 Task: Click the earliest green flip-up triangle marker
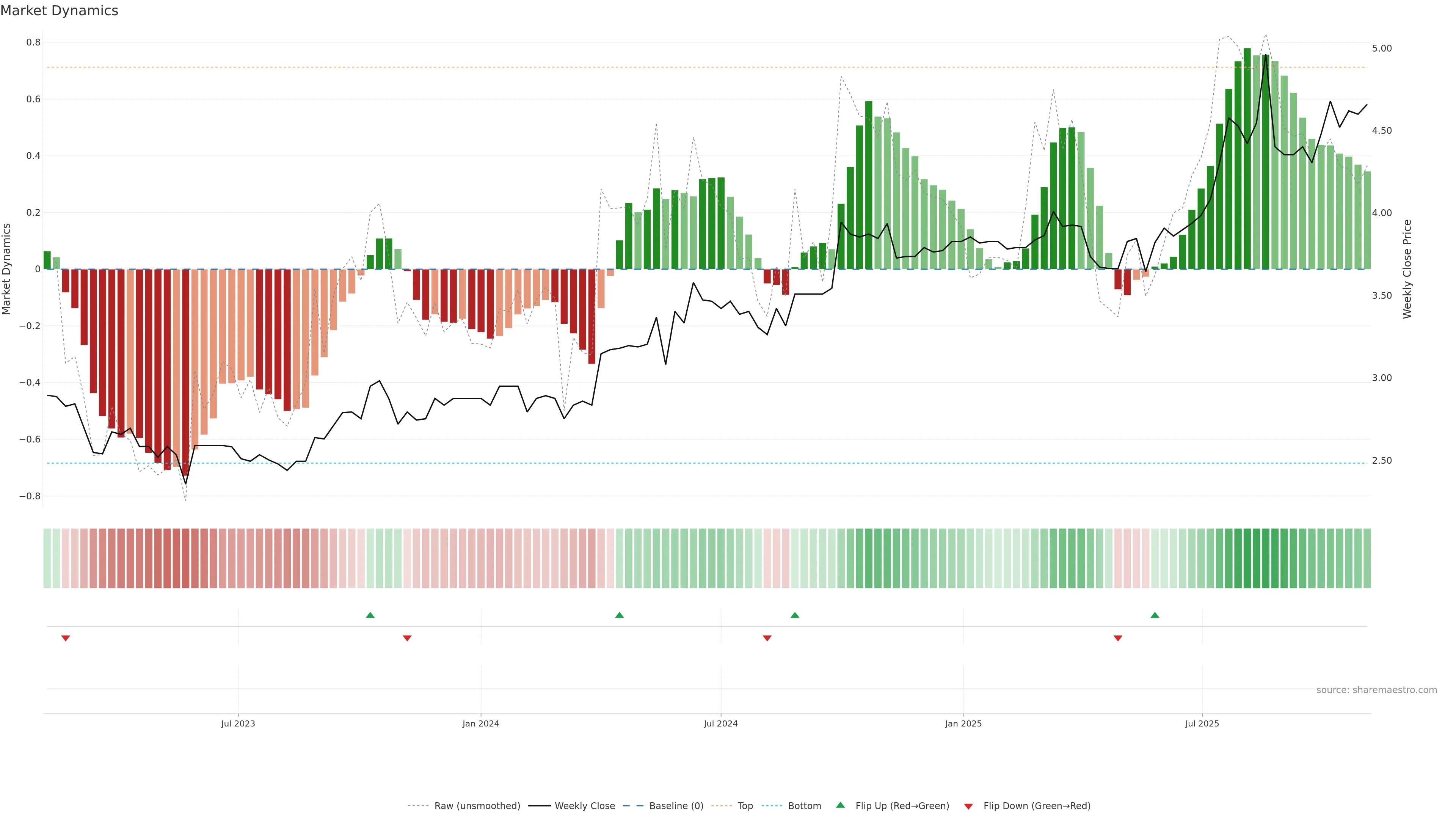370,615
